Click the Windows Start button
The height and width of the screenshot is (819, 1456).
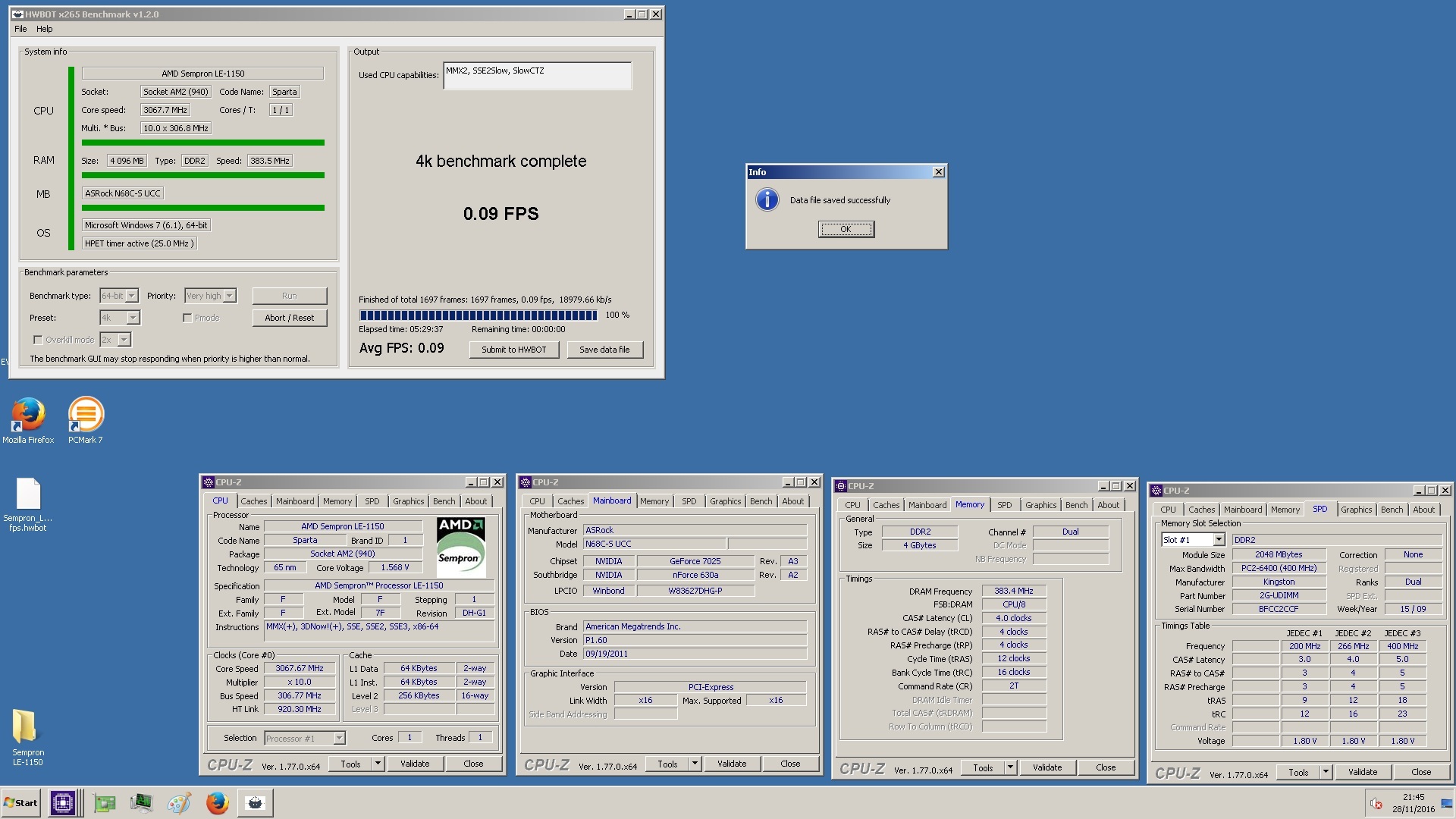click(20, 802)
